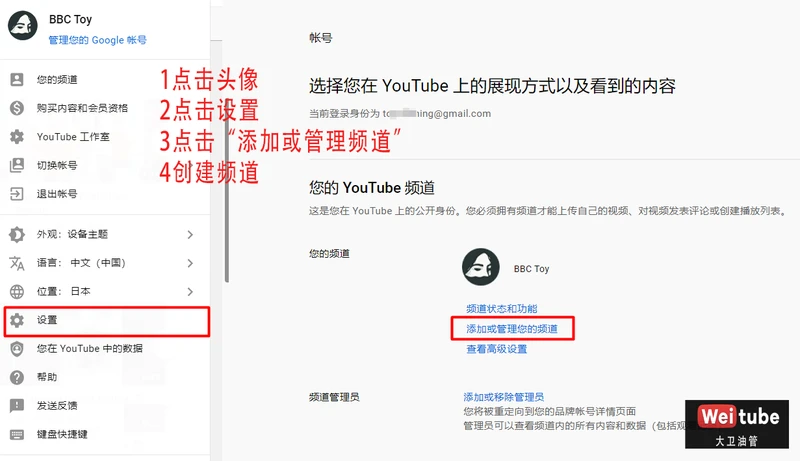Click the 语言 translate icon

(x=17, y=263)
